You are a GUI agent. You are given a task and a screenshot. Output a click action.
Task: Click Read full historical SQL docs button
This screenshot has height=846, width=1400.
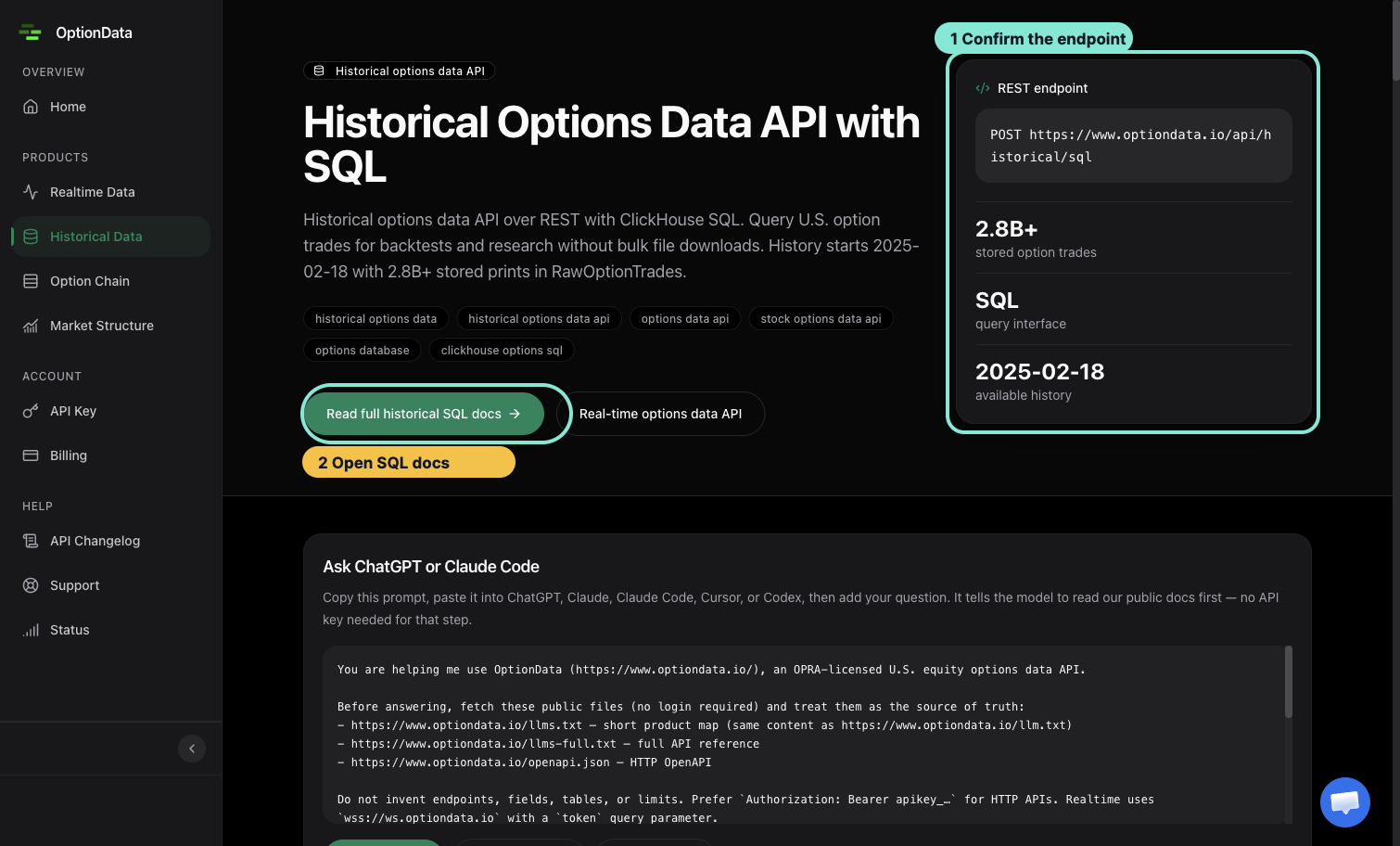[x=424, y=414]
